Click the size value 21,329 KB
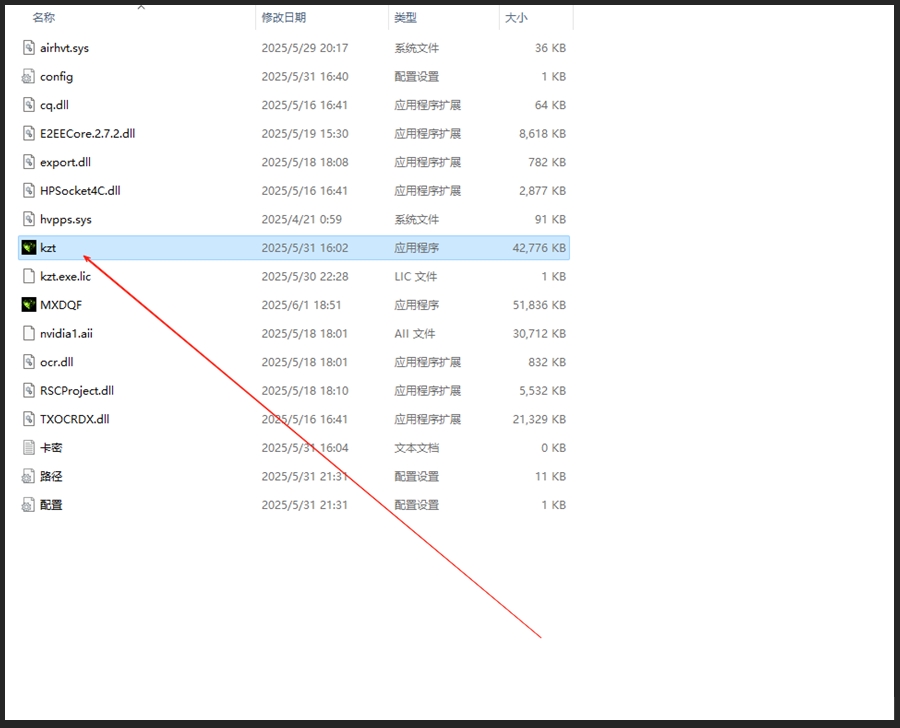 [x=539, y=420]
